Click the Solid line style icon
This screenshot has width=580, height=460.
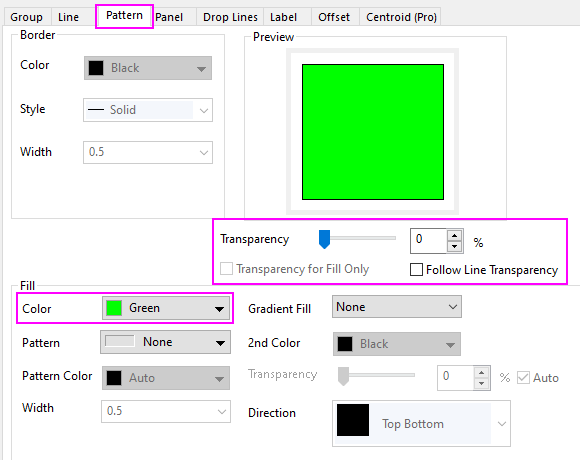point(96,110)
